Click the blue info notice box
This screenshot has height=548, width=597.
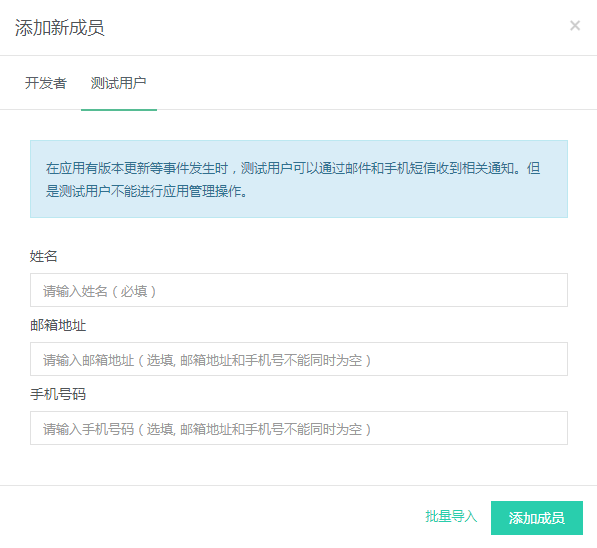[299, 179]
